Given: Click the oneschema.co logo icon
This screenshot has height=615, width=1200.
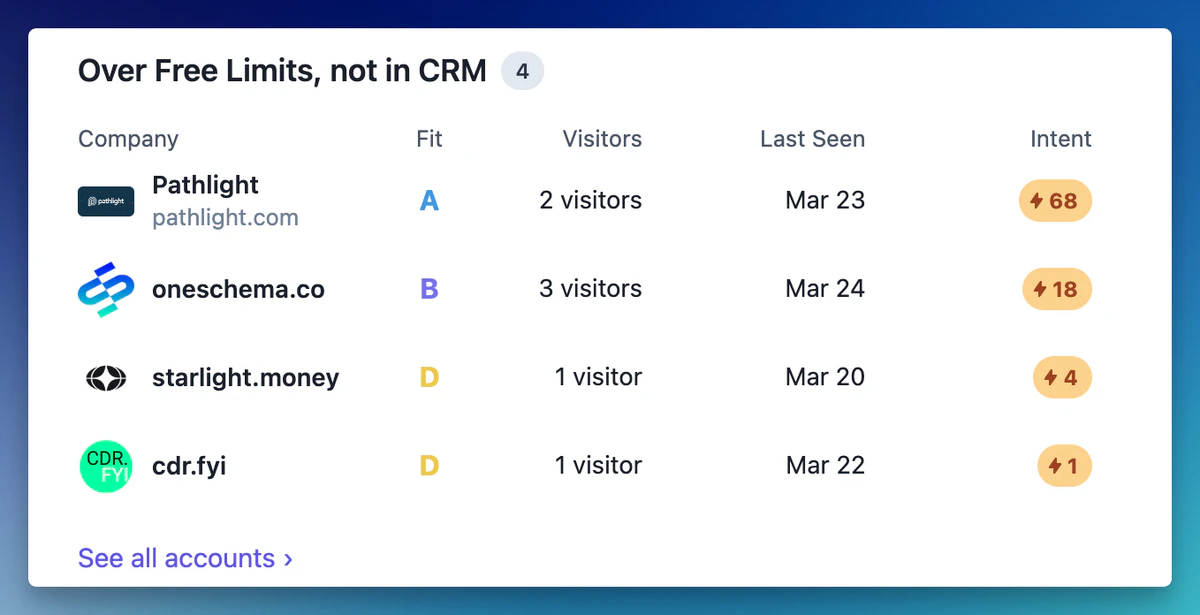Looking at the screenshot, I should (x=106, y=289).
